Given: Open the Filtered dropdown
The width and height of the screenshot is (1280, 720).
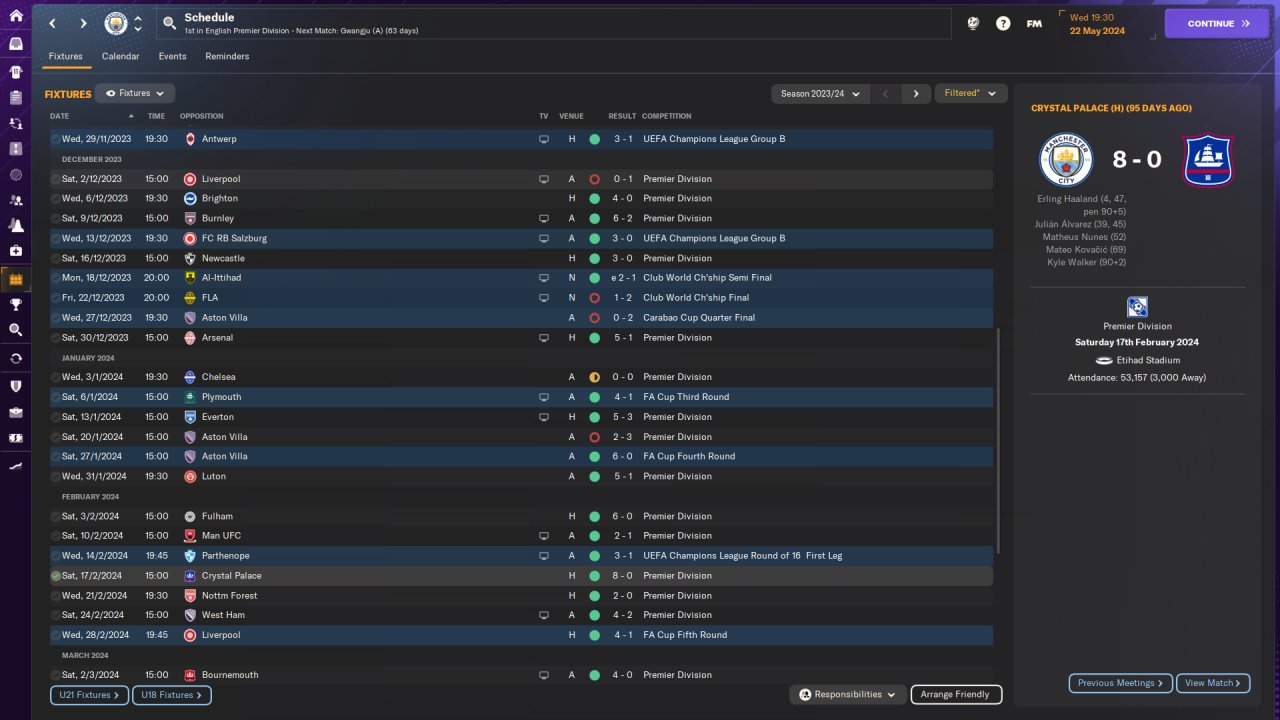Looking at the screenshot, I should click(970, 94).
